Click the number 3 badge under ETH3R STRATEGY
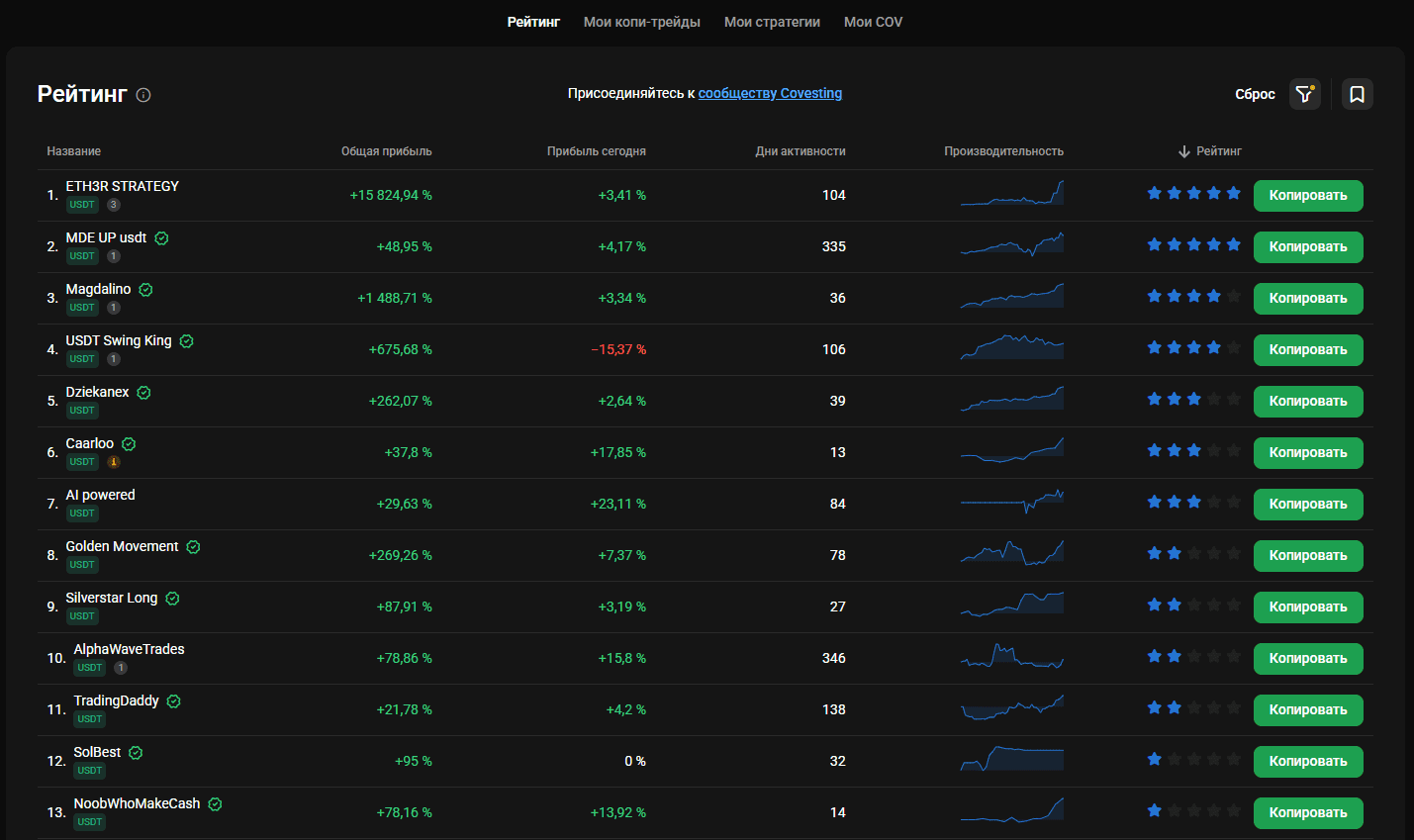Image resolution: width=1414 pixels, height=840 pixels. tap(114, 205)
